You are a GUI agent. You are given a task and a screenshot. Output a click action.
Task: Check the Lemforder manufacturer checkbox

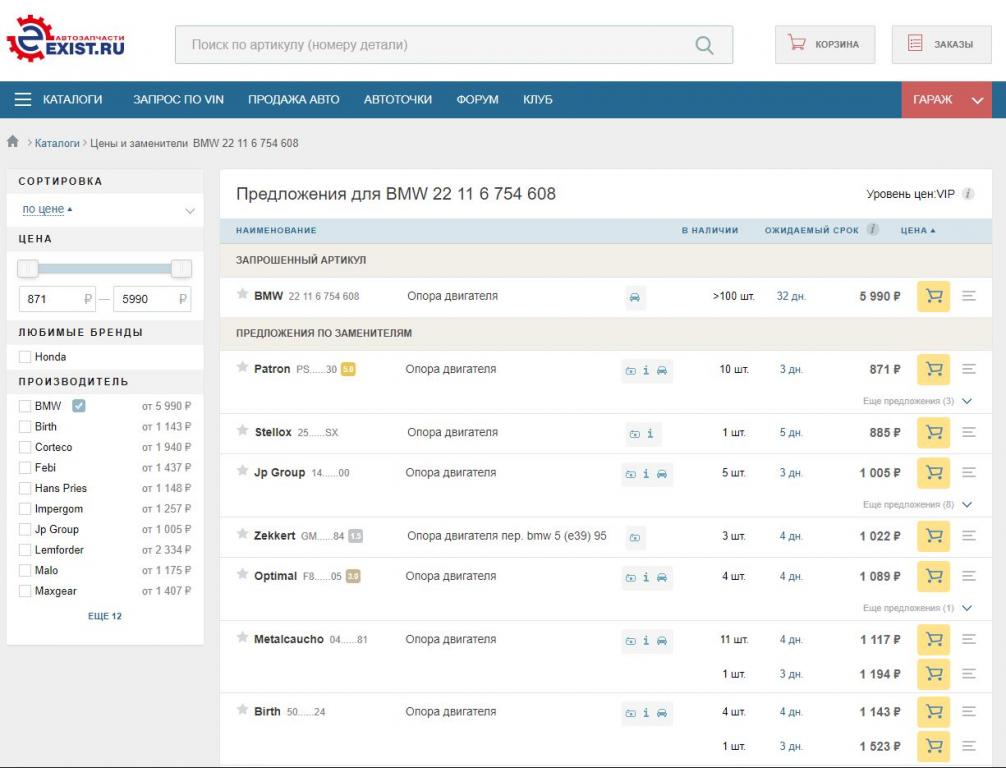point(25,550)
